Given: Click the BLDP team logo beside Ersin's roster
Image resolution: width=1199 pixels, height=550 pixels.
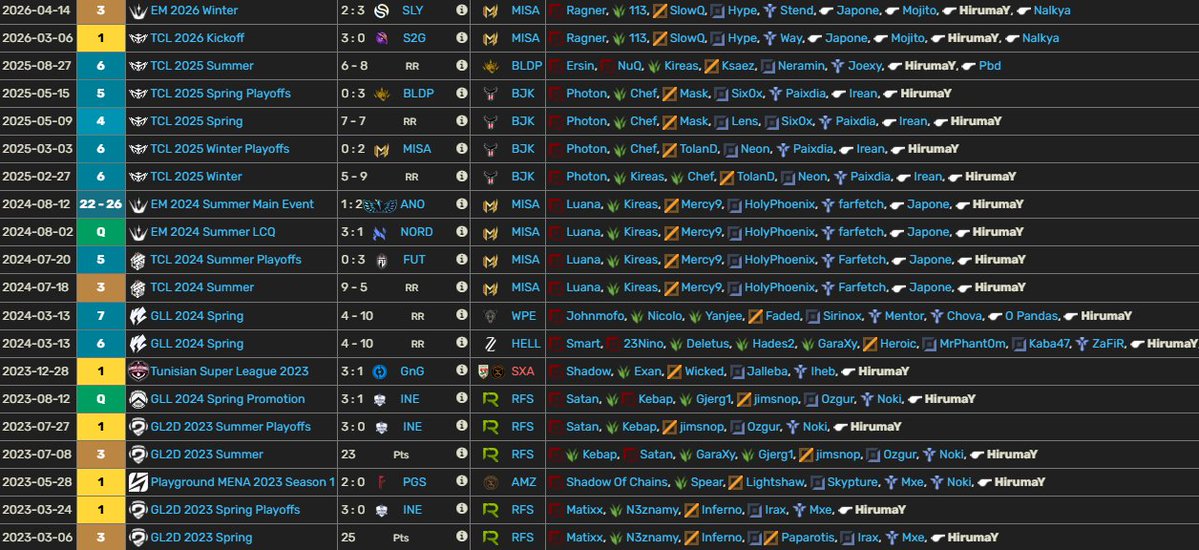Looking at the screenshot, I should pyautogui.click(x=490, y=66).
